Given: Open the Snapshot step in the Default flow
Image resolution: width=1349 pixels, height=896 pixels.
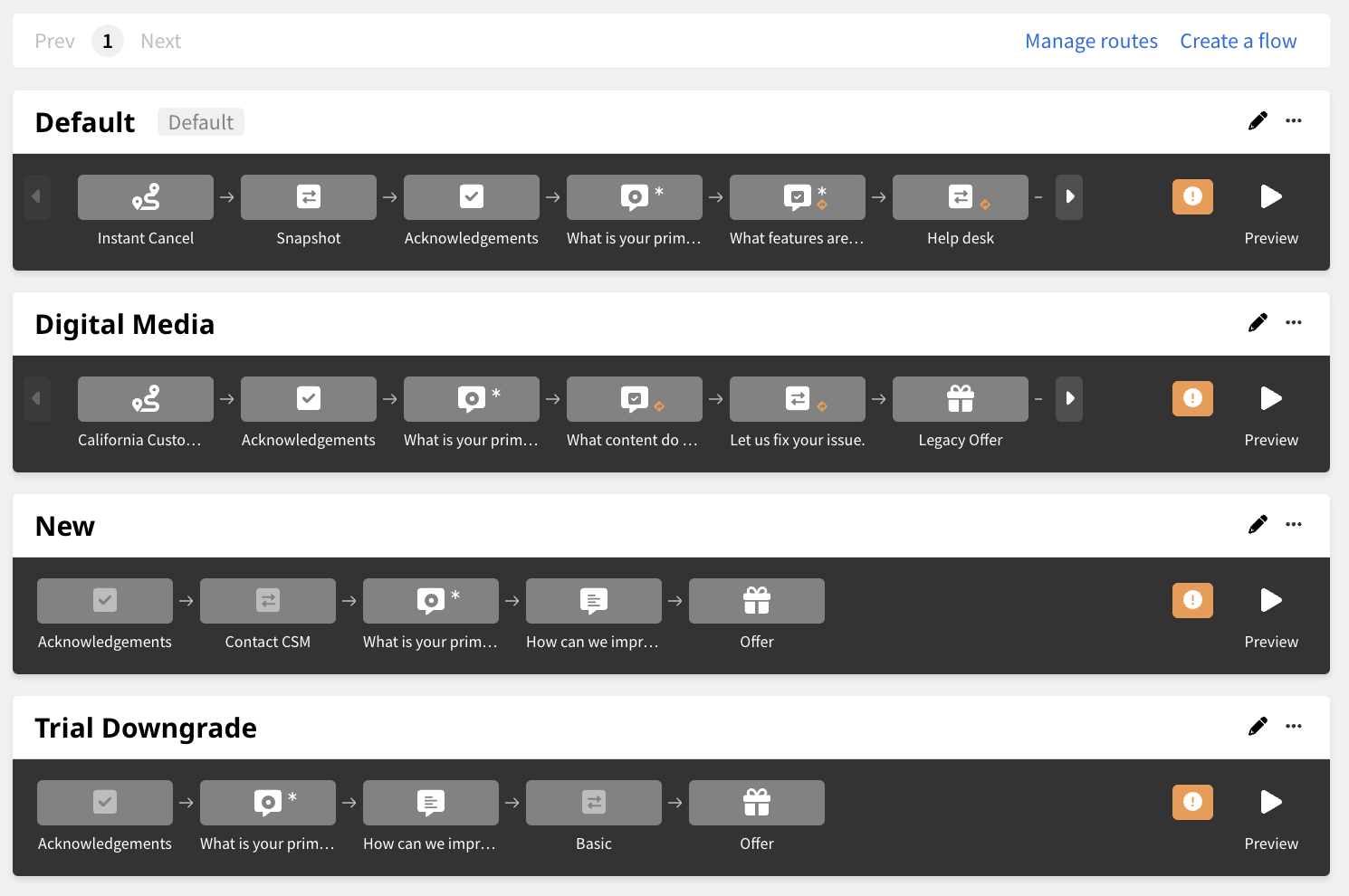Looking at the screenshot, I should (308, 196).
